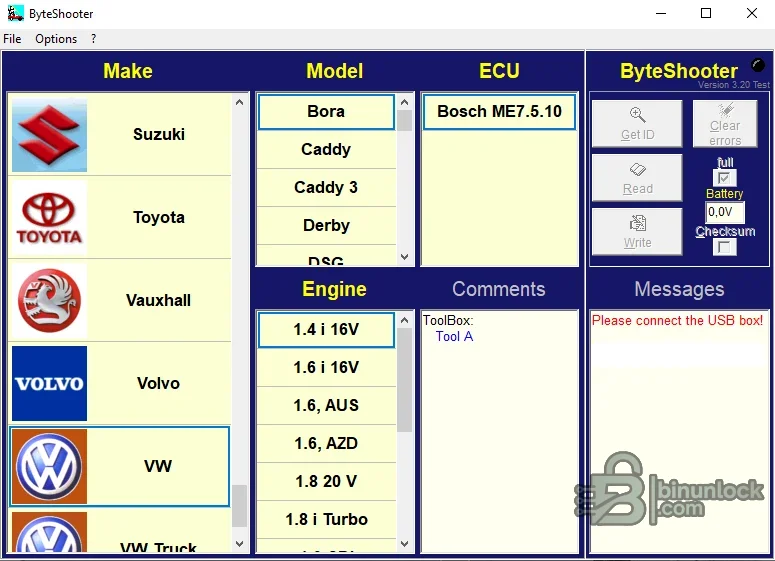Choose Suzuki text in Make list

point(159,134)
